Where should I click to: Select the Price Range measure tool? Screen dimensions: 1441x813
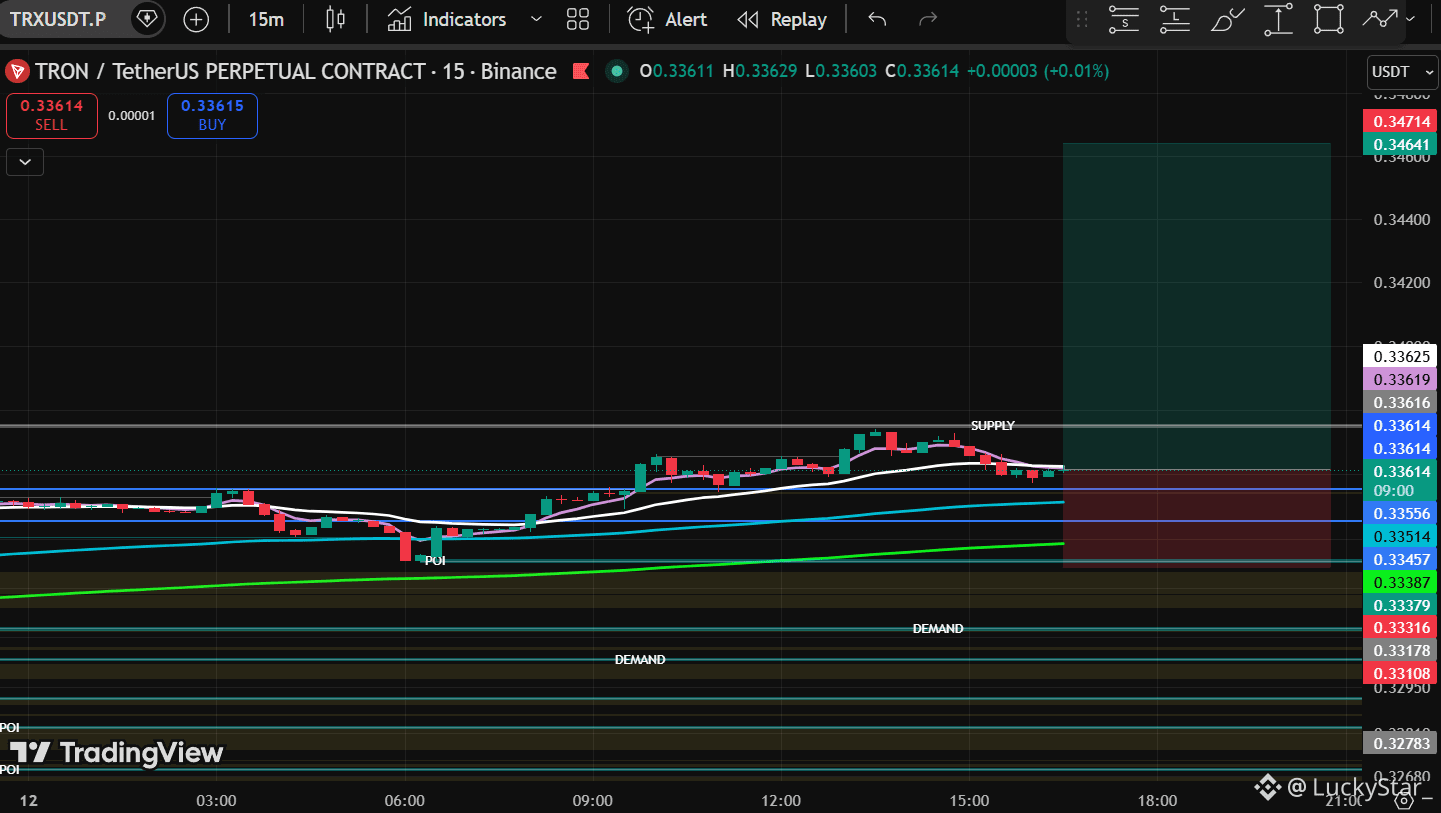point(1278,19)
